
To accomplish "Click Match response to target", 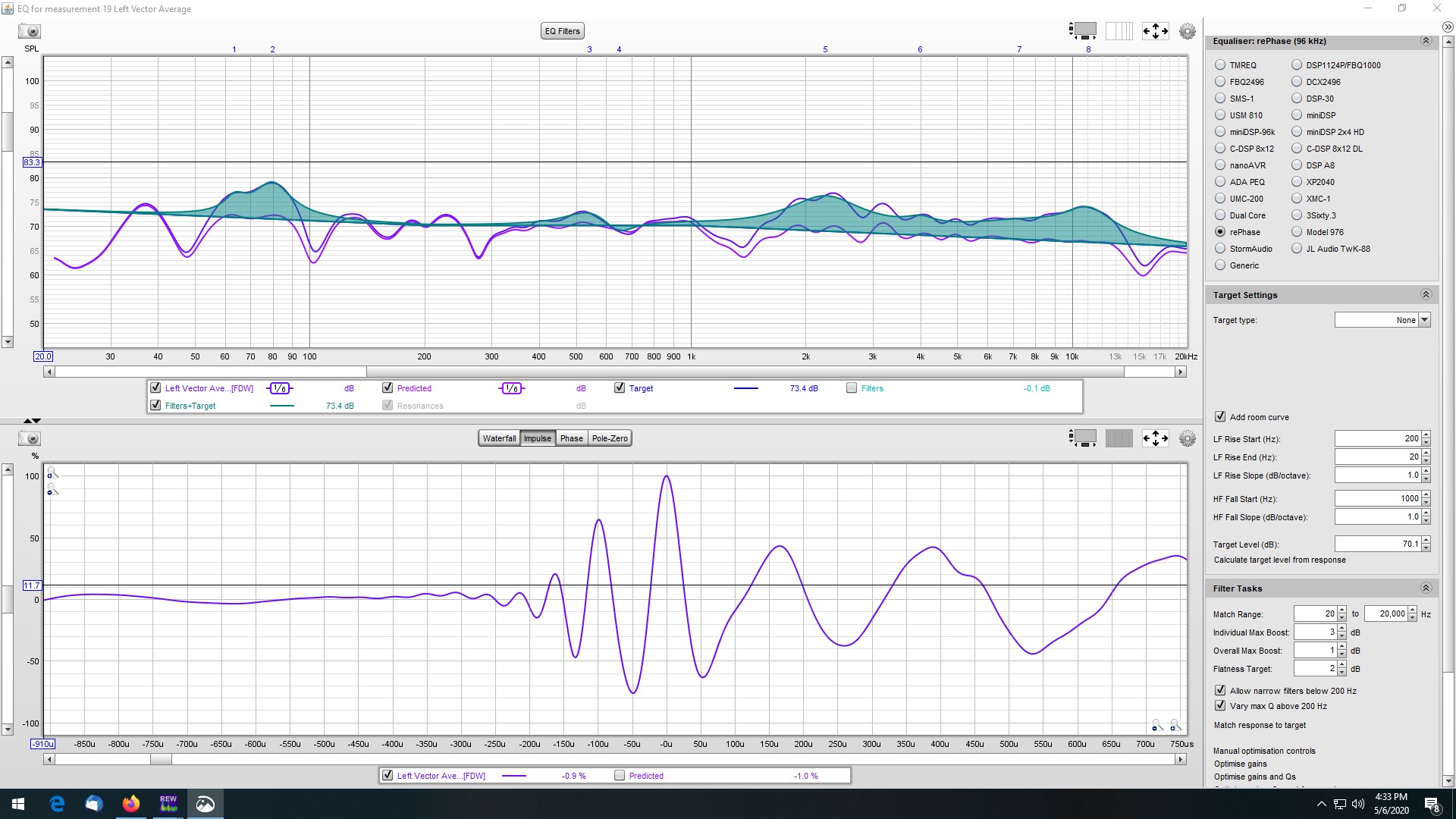I will (1260, 725).
